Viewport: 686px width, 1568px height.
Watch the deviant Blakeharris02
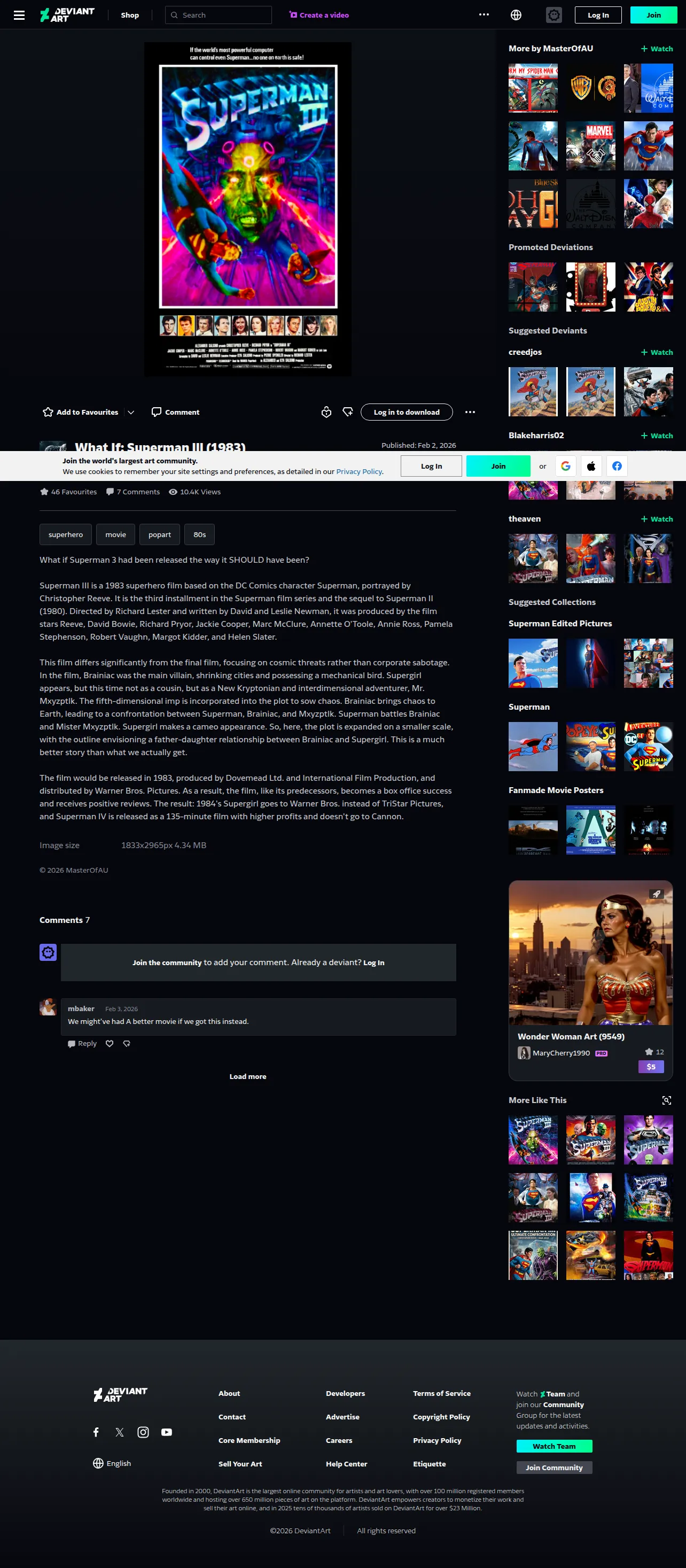(657, 436)
